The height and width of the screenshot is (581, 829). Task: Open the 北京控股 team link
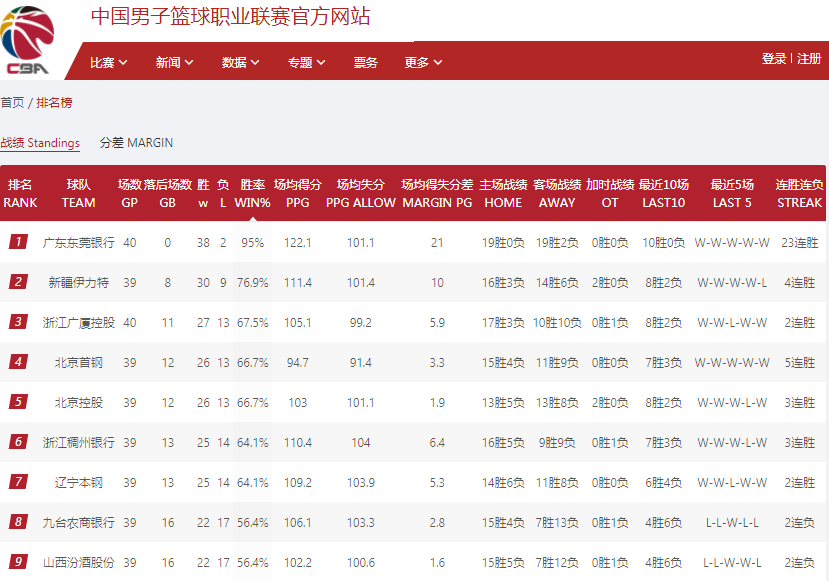coord(78,403)
